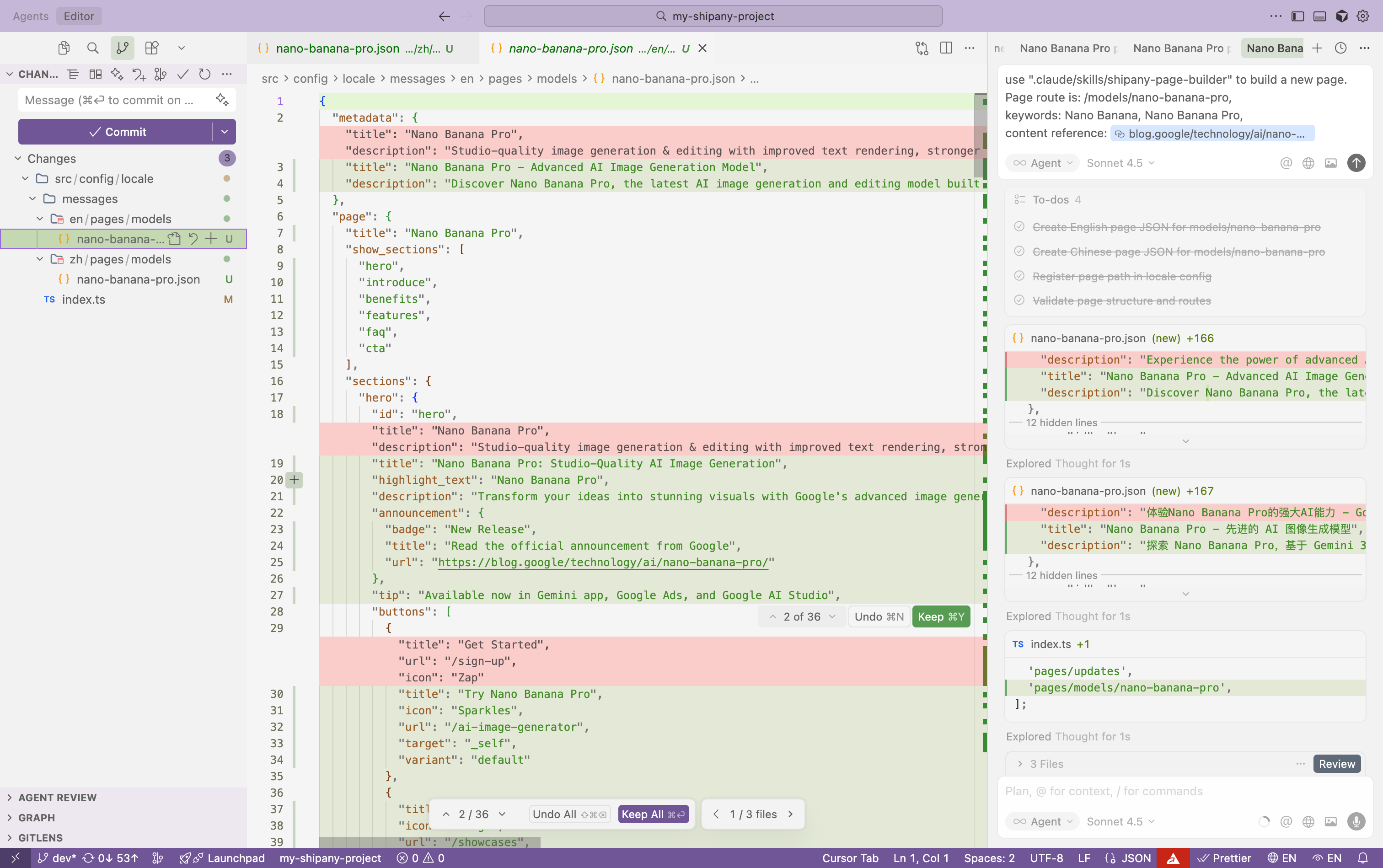Expand the AGENT REVIEW section
1383x868 pixels.
point(57,798)
